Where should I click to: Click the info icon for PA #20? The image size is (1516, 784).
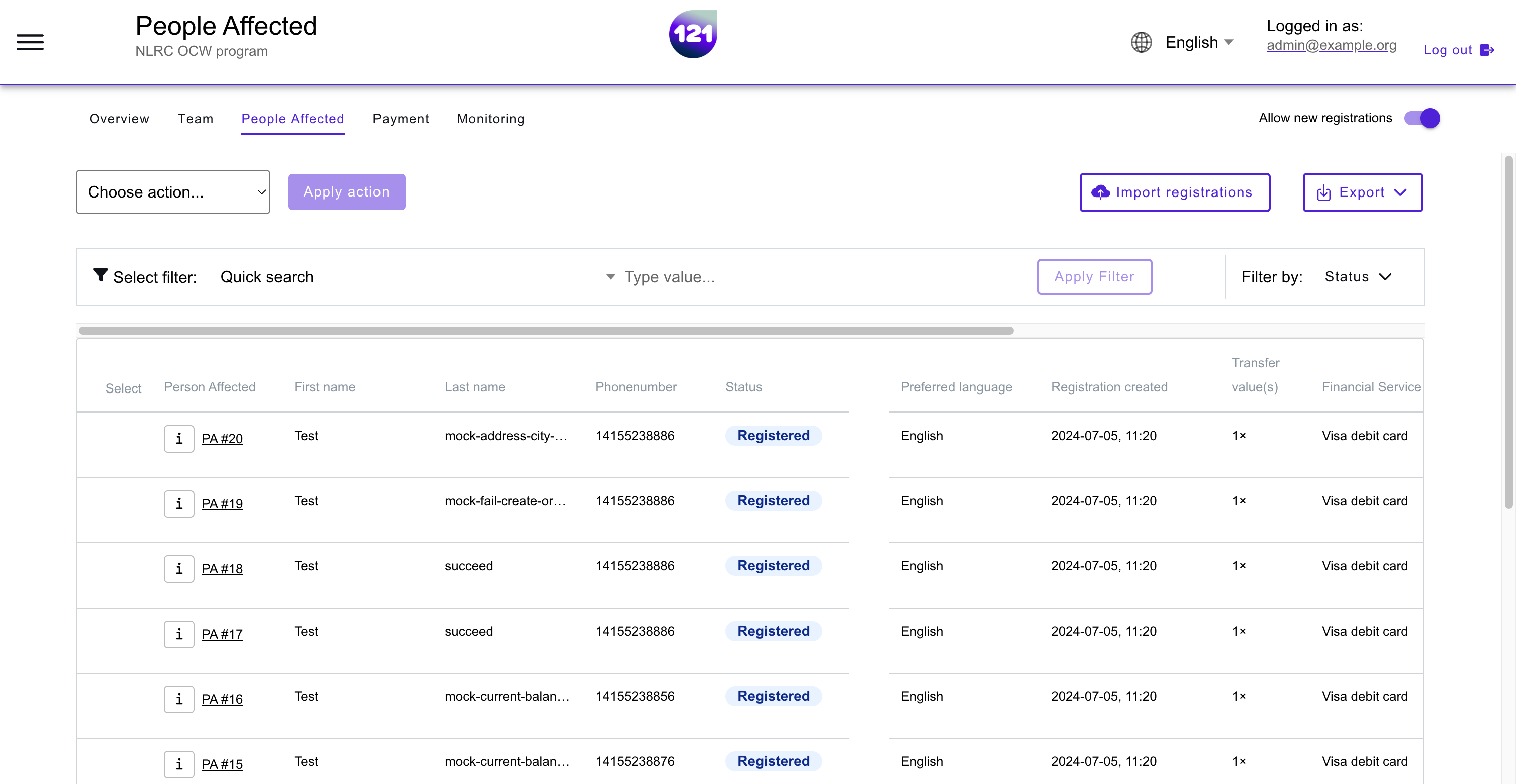coord(178,438)
